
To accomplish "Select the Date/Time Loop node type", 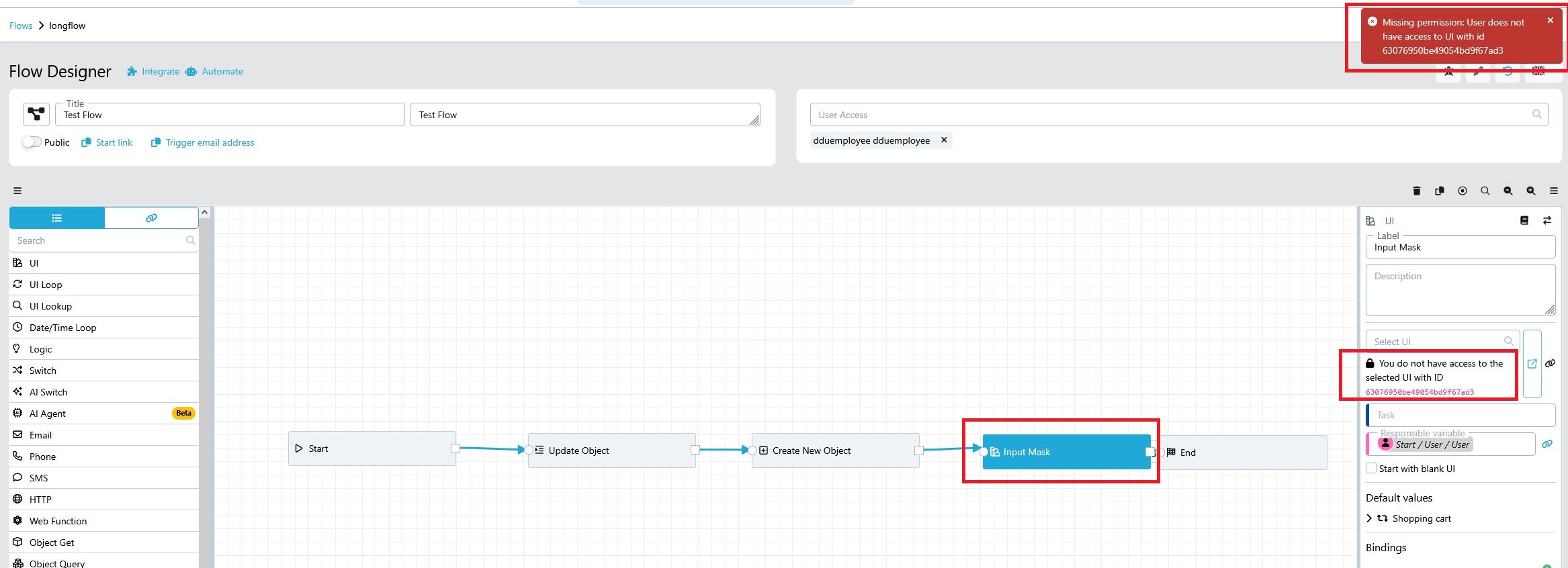I will [x=104, y=328].
